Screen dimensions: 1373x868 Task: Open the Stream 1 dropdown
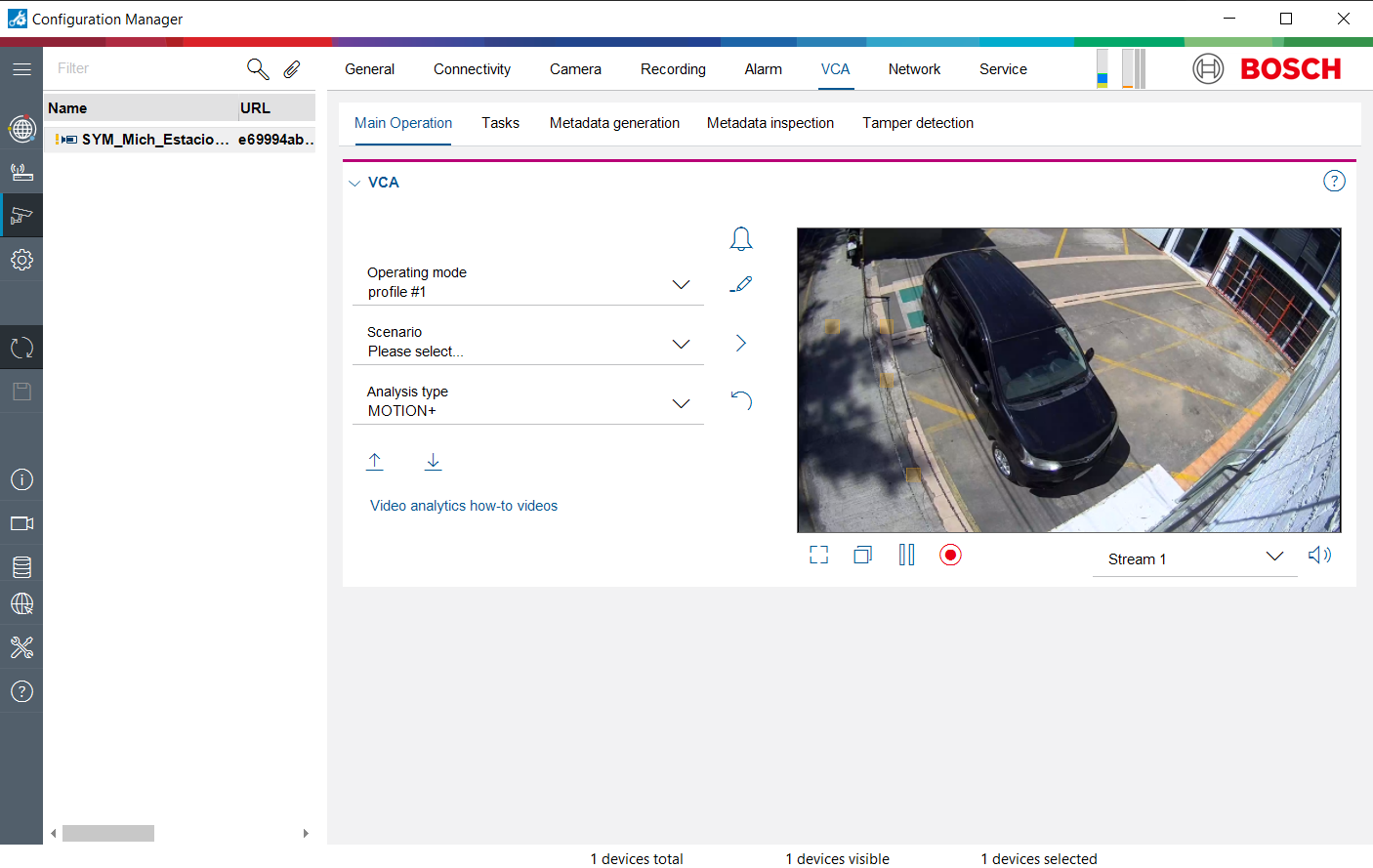[1274, 557]
